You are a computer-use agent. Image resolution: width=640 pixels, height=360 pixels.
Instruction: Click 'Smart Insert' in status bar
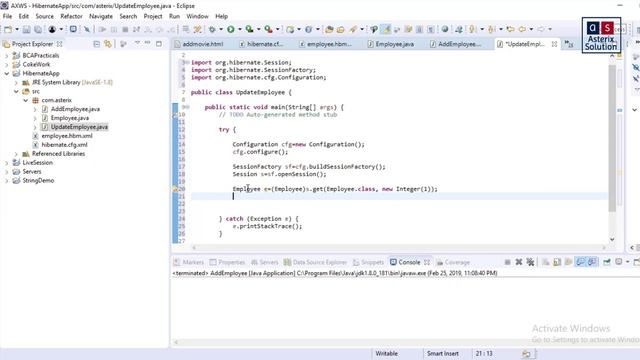(443, 353)
